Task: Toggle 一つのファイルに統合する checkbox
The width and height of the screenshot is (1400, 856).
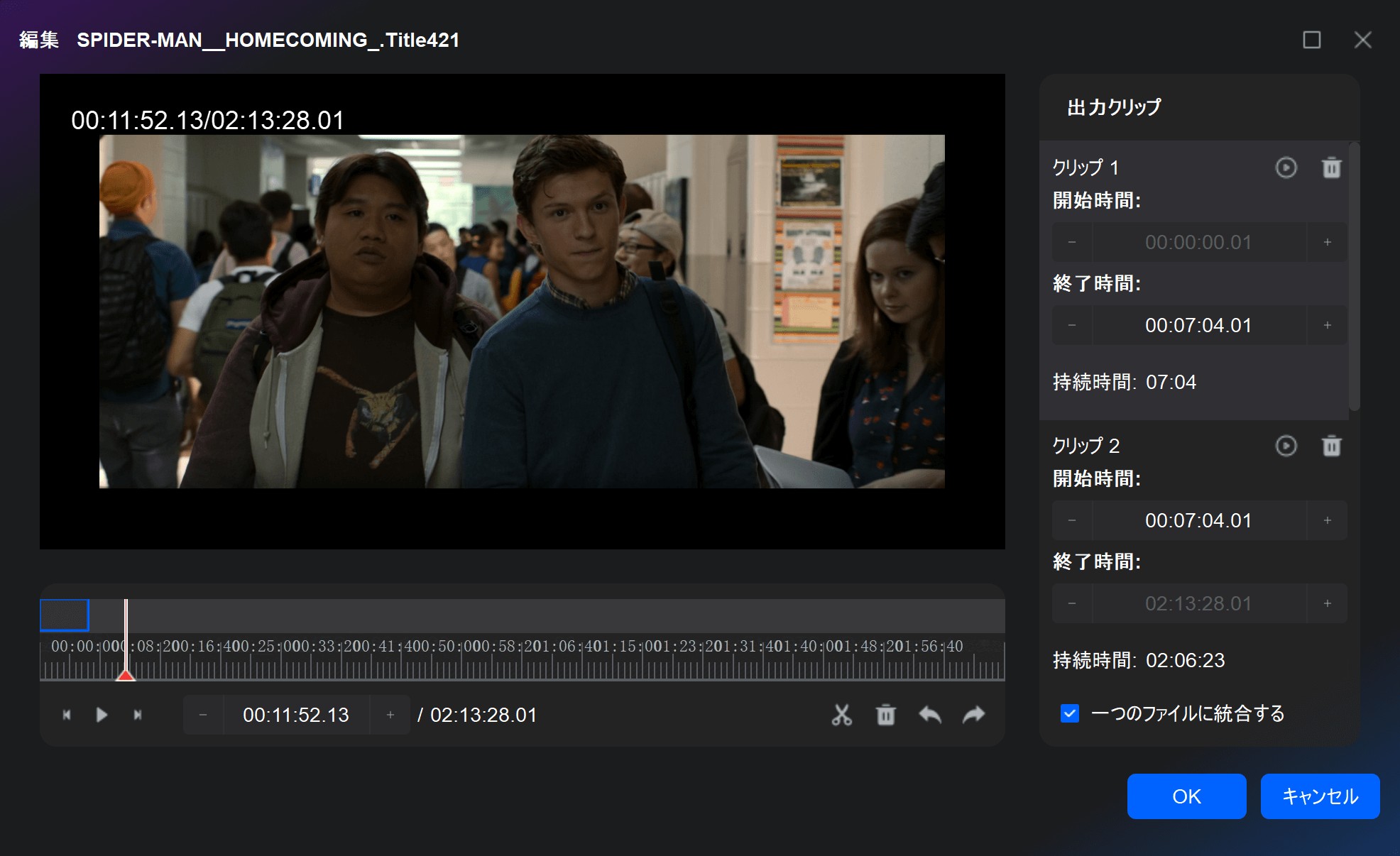Action: coord(1070,713)
